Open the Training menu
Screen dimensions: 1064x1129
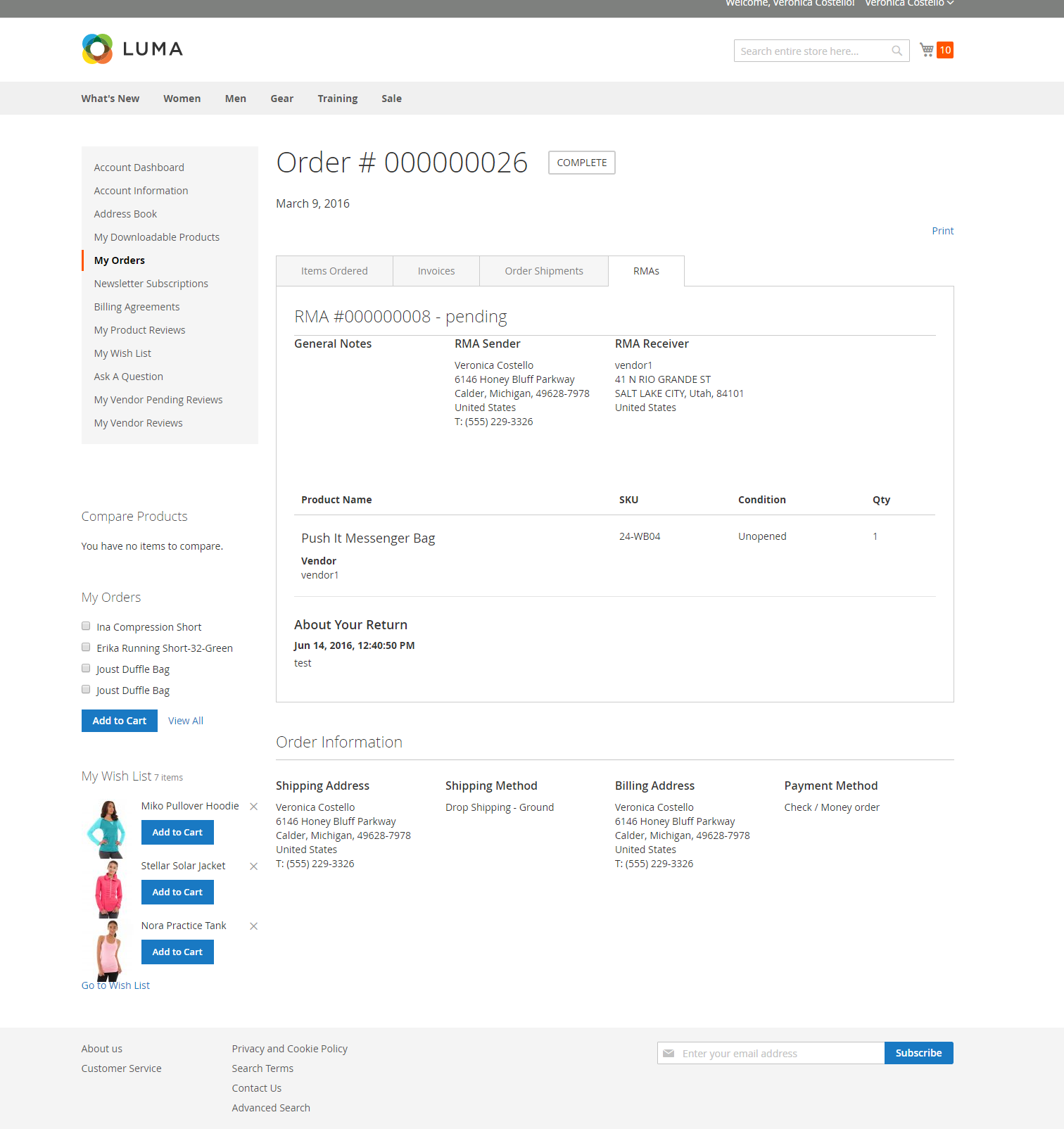click(x=338, y=99)
